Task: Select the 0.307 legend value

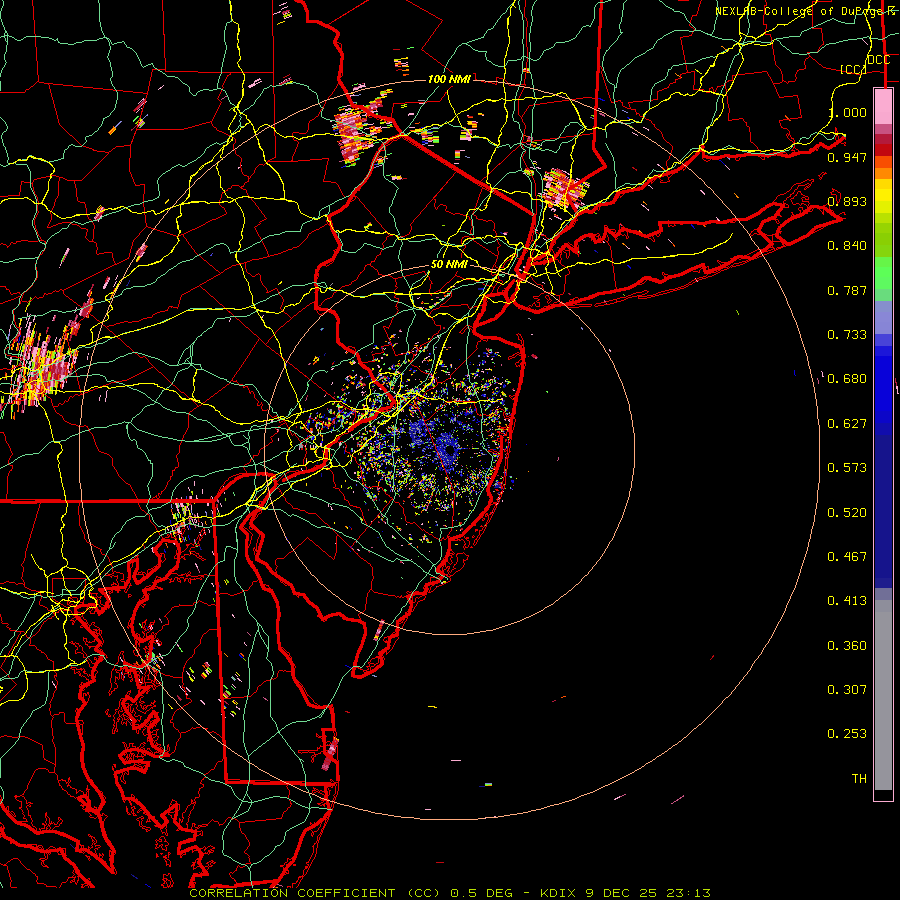Action: click(x=847, y=690)
